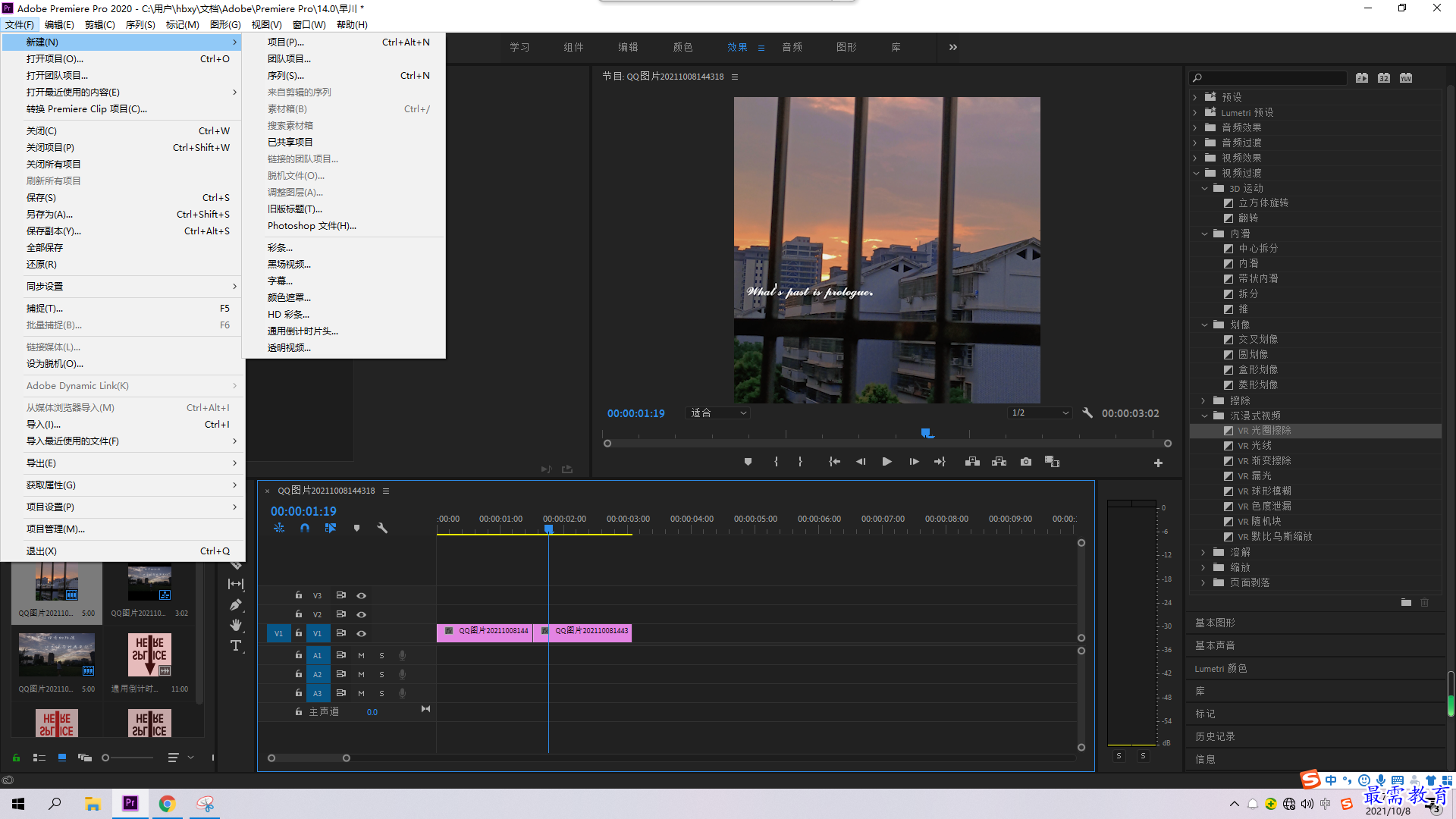Screen dimensions: 1456x819
Task: Toggle the timeline Snap magnet icon
Action: 305,528
